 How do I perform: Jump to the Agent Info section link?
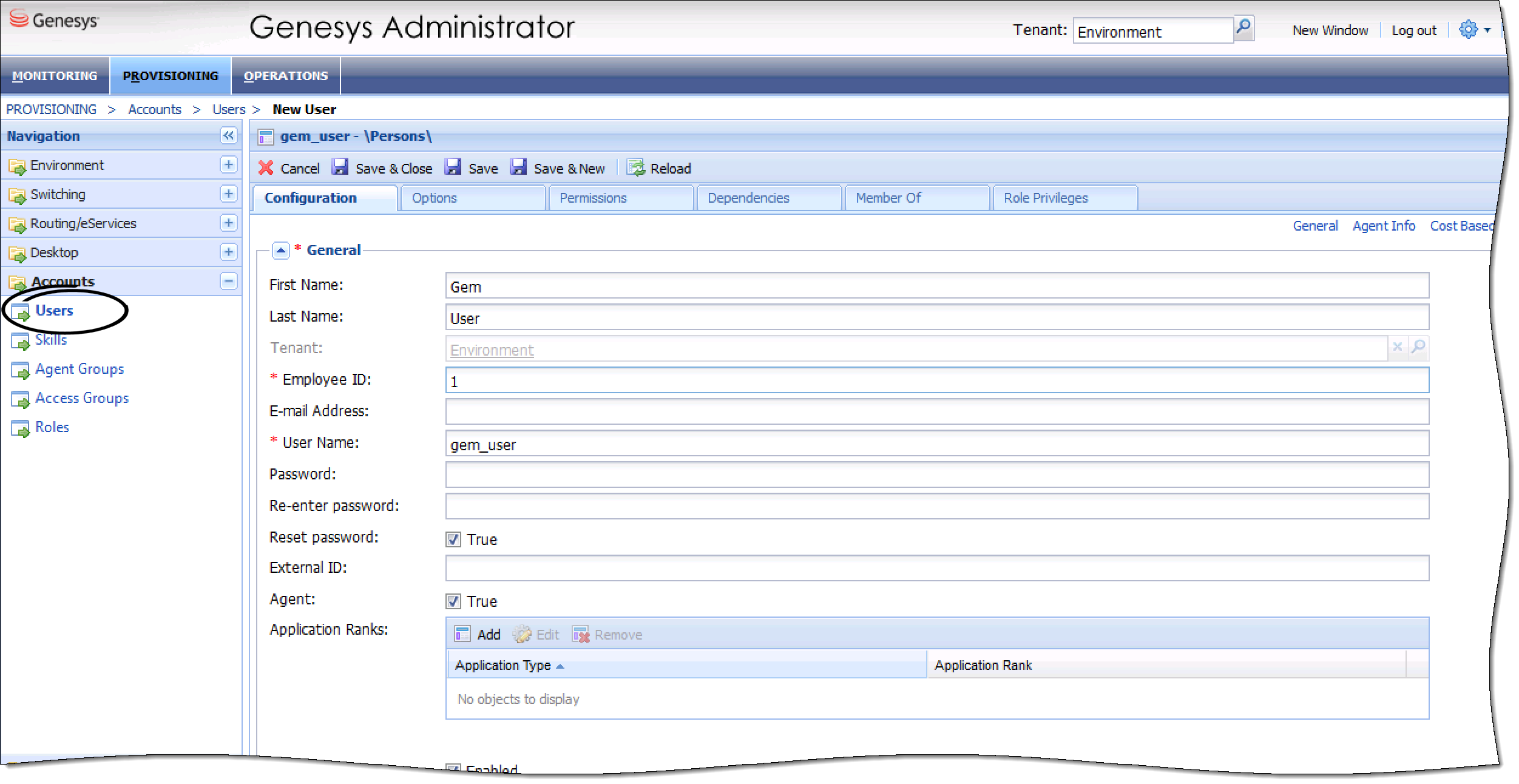(x=1383, y=226)
